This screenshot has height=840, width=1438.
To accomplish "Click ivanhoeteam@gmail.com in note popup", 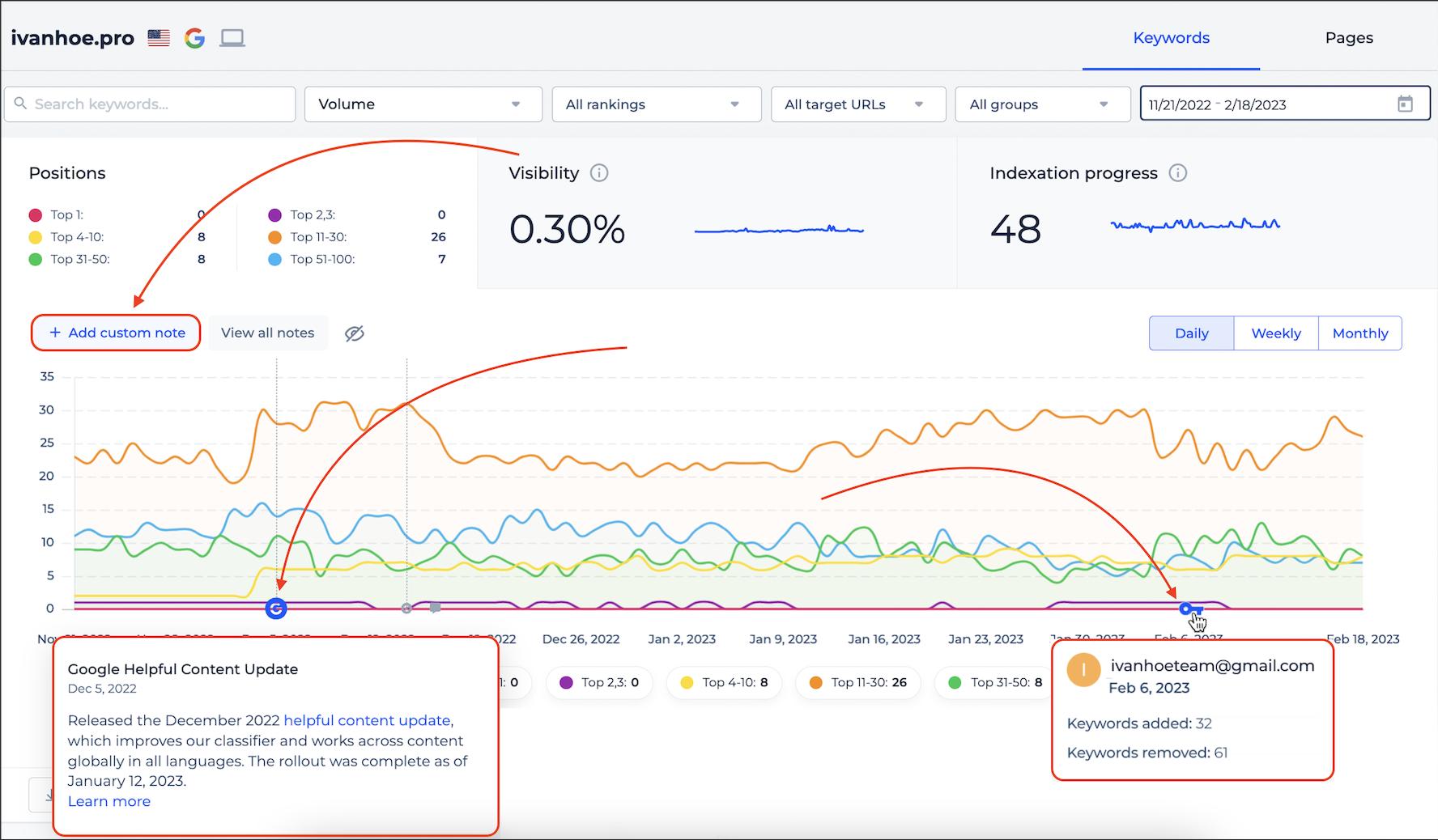I will 1212,665.
